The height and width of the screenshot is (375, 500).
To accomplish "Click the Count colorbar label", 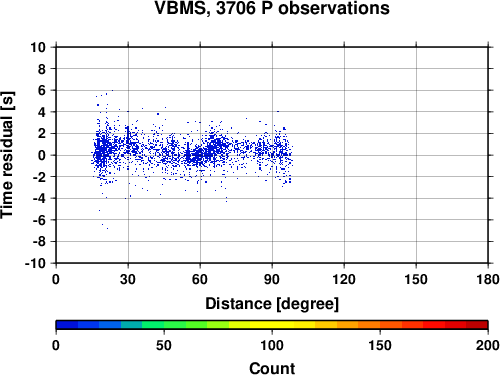I will 272,368.
